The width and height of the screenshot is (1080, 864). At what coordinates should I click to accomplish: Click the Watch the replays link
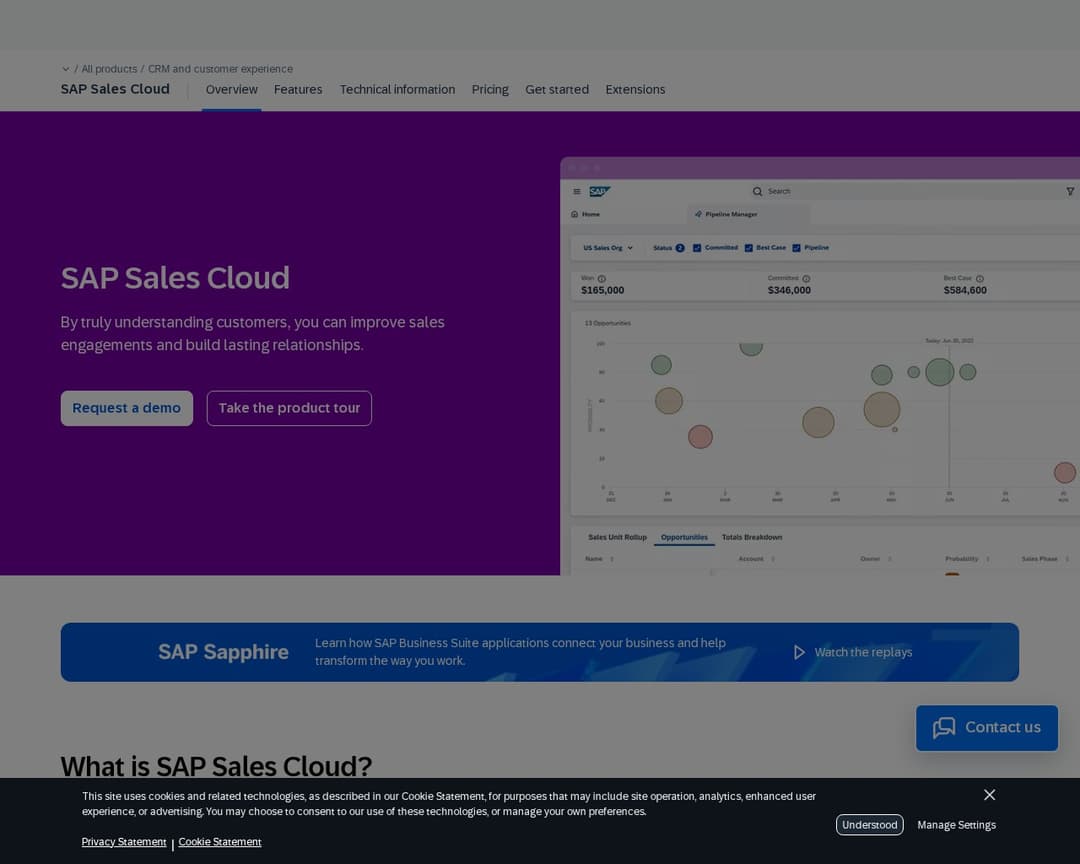[863, 652]
